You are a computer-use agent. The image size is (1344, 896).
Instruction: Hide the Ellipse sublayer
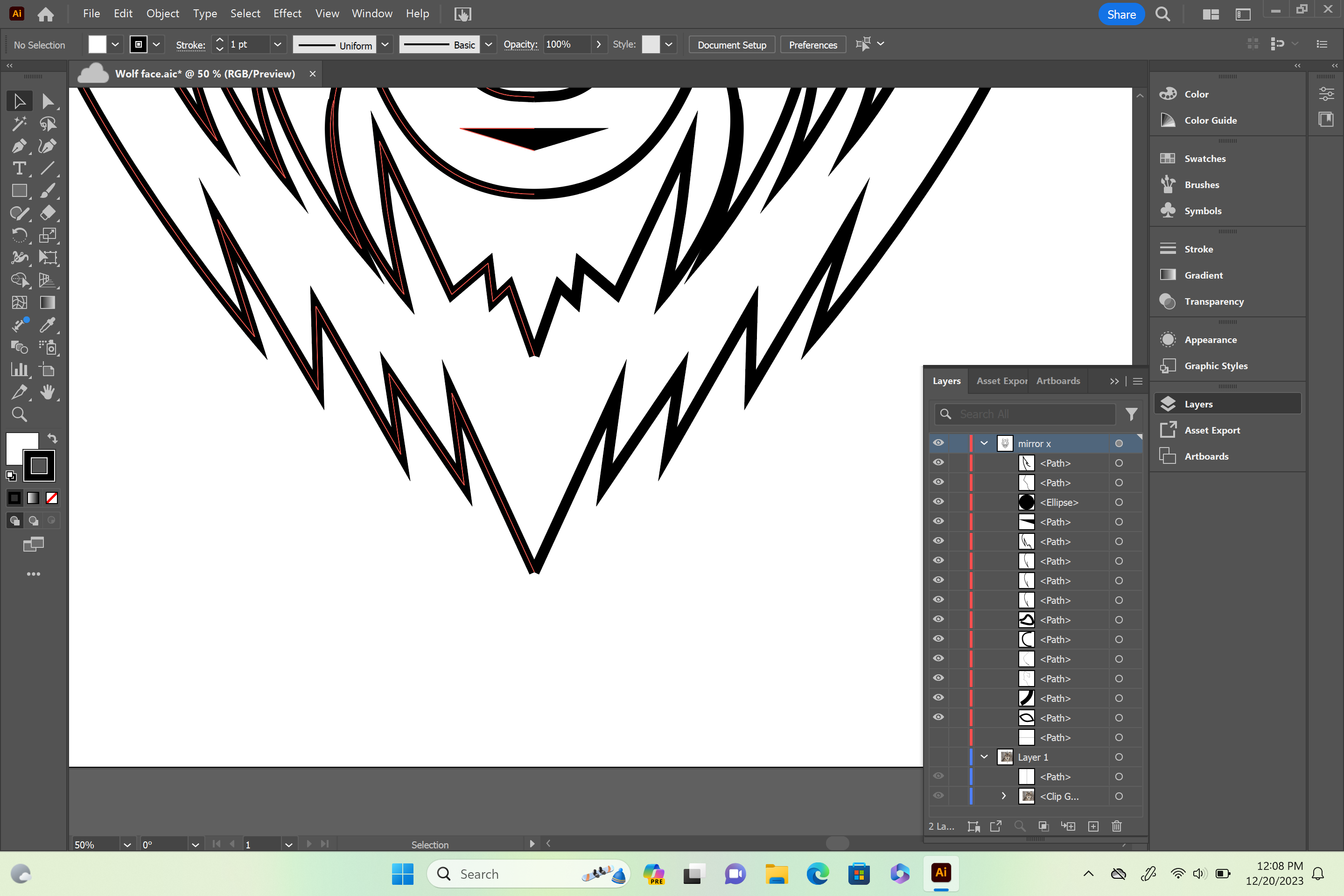pos(938,502)
